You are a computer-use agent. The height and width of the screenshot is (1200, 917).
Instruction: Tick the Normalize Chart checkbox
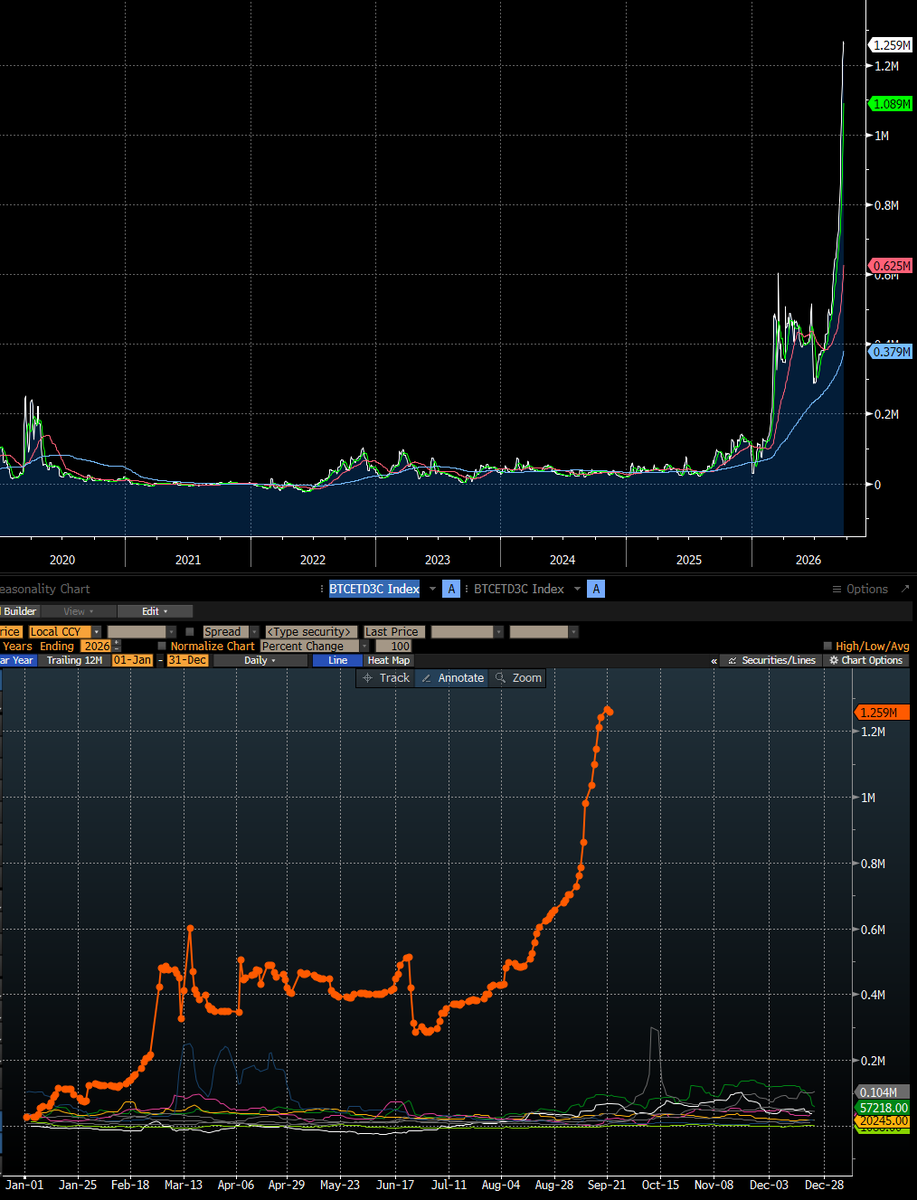pyautogui.click(x=161, y=647)
